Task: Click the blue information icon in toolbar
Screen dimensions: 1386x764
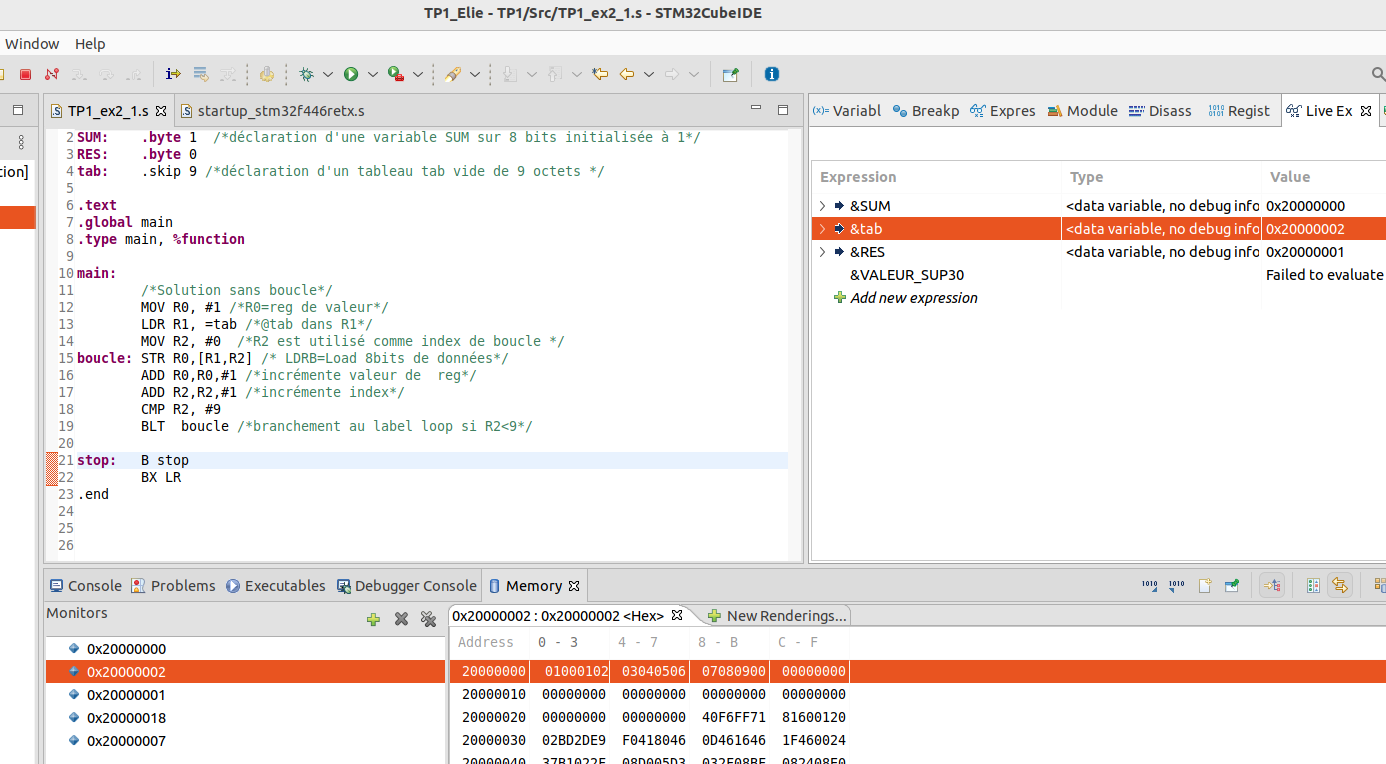Action: [771, 74]
